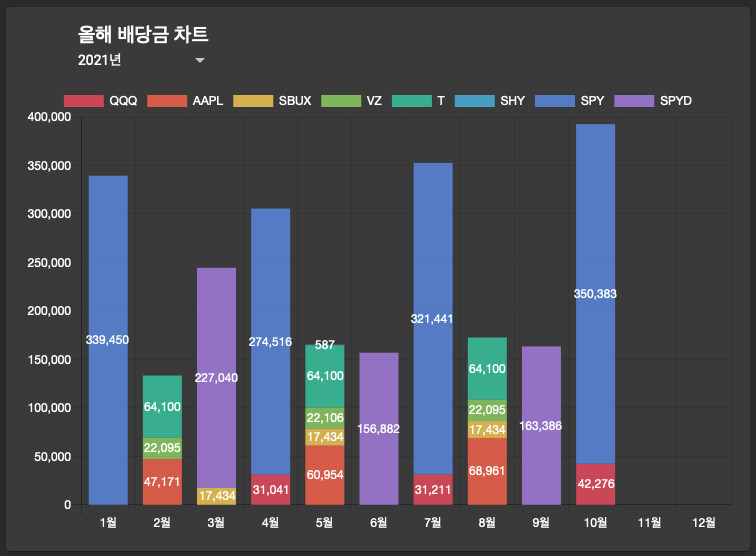Click 9월 SPYD bar 163,386
The height and width of the screenshot is (556, 756).
541,425
